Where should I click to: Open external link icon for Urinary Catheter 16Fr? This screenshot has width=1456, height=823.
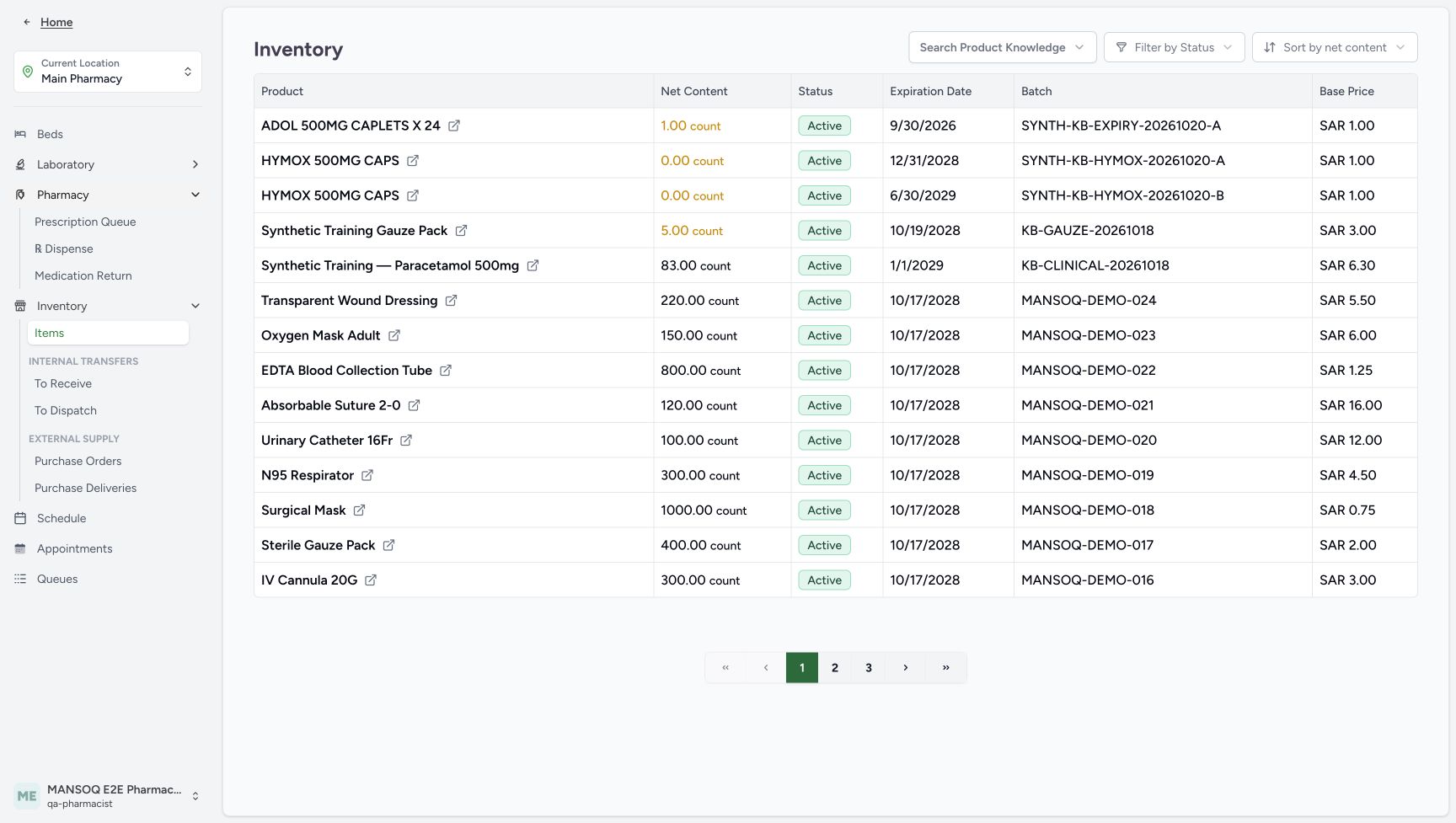[x=406, y=441]
